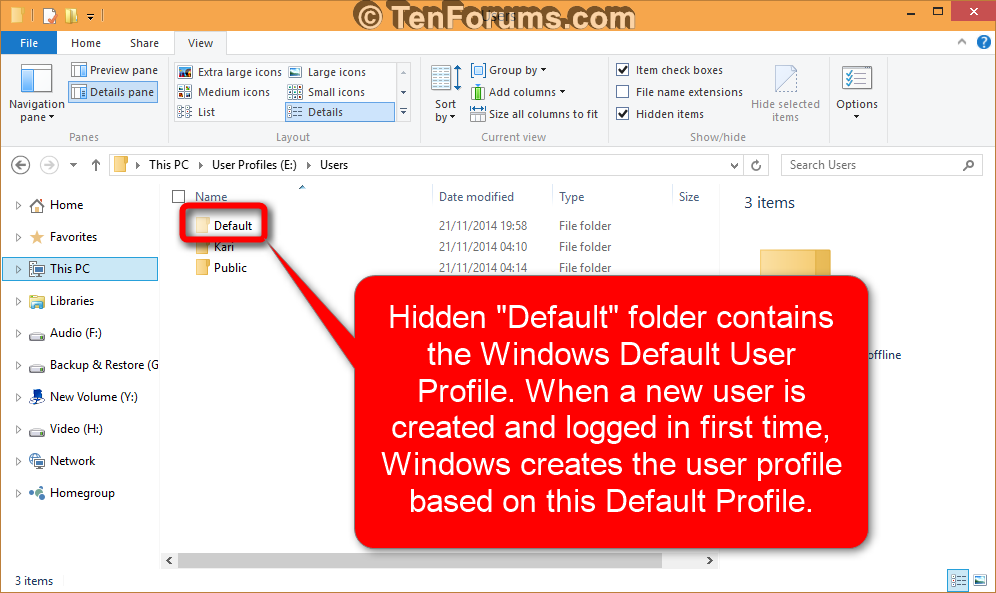This screenshot has height=593, width=996.
Task: Open folder Options in the ribbon
Action: pyautogui.click(x=856, y=93)
